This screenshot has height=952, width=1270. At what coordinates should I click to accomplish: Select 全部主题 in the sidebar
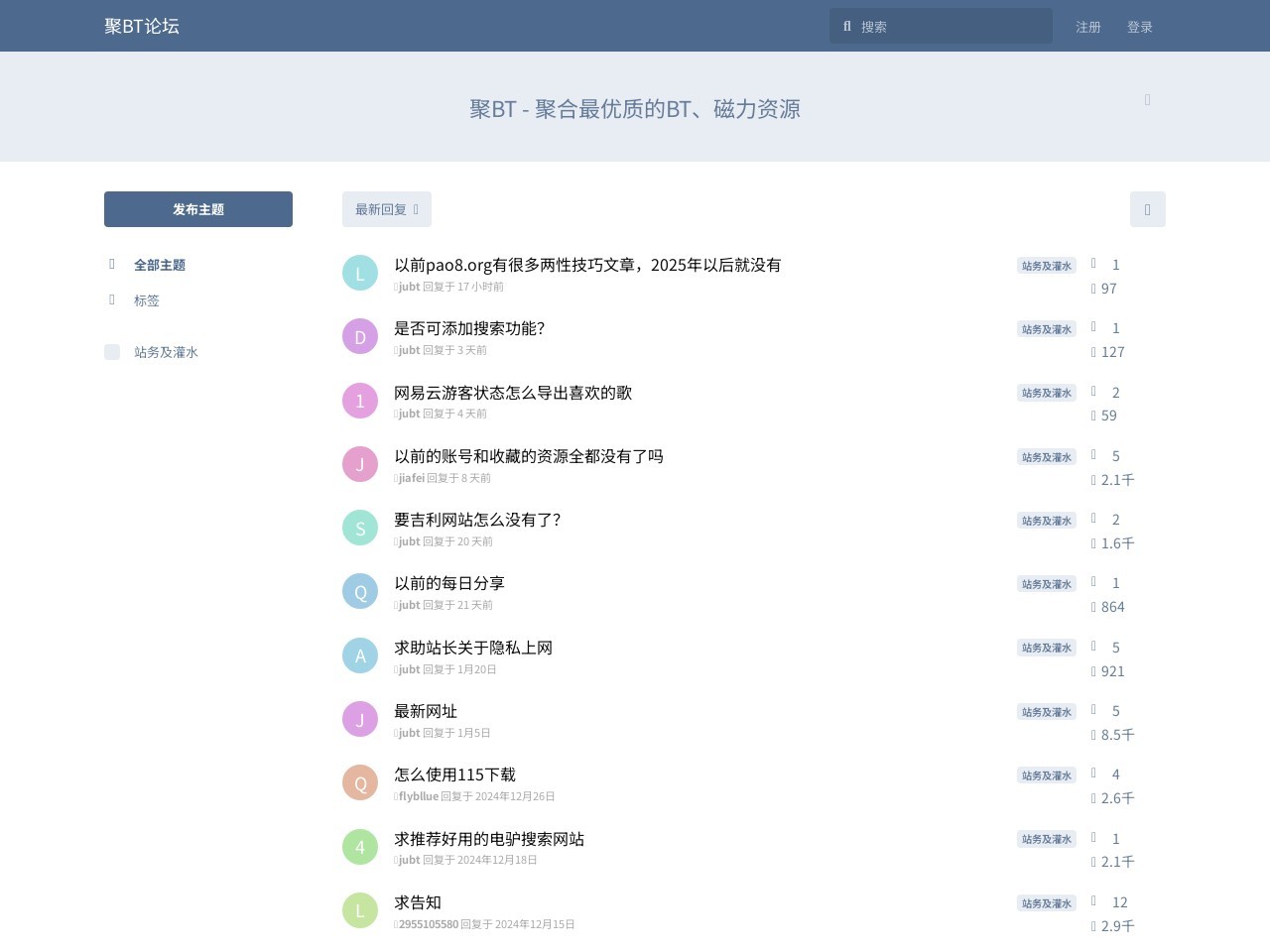pos(160,265)
